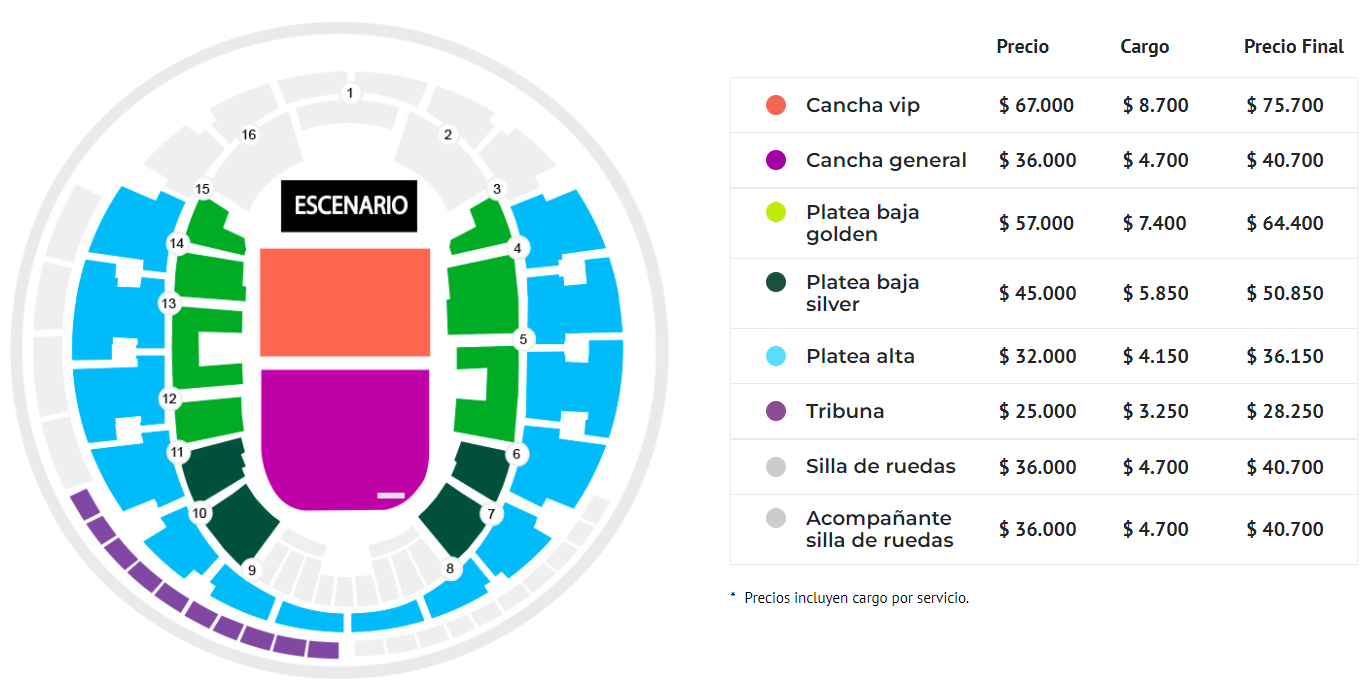Viewport: 1366px width, 697px height.
Task: Click the Cancha vip orange legend dot
Action: (776, 105)
